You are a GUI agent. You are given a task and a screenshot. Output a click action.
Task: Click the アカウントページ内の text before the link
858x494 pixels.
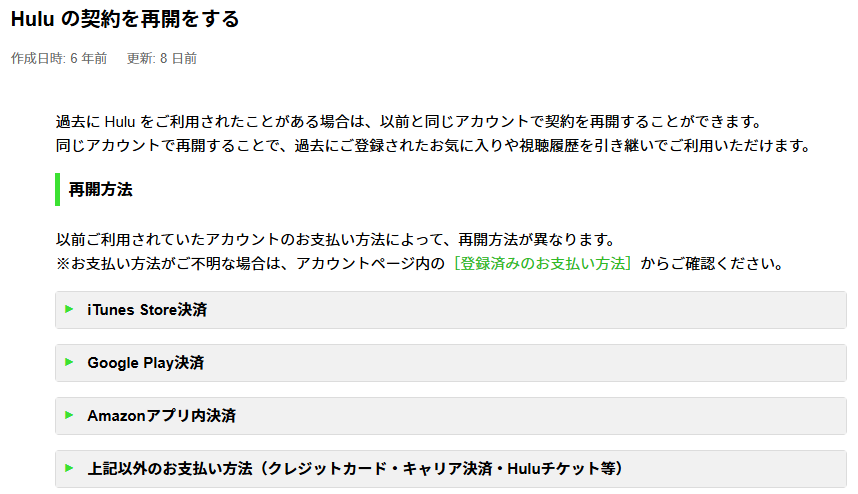click(x=370, y=265)
